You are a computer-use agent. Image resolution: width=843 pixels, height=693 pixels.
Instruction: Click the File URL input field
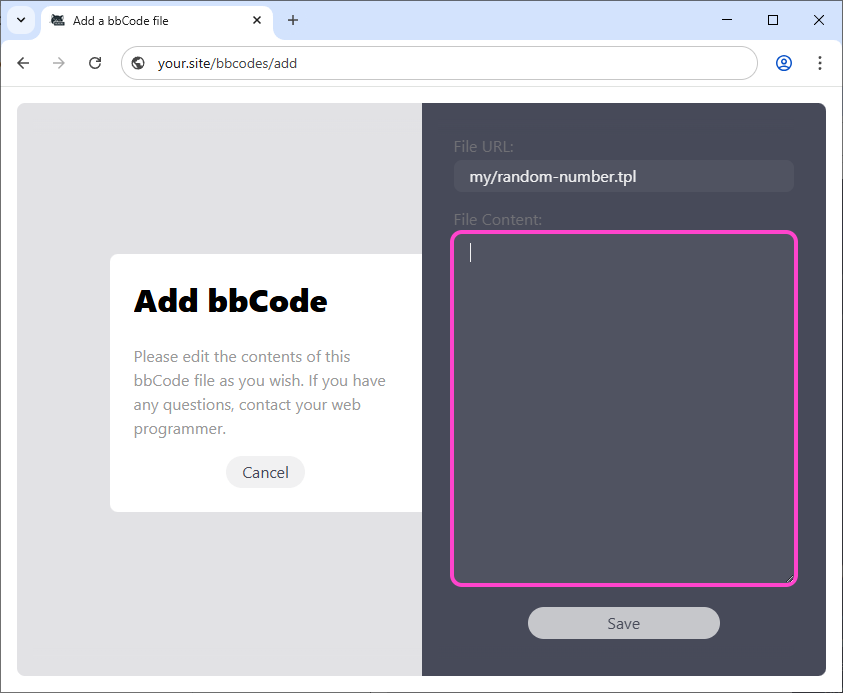[623, 177]
